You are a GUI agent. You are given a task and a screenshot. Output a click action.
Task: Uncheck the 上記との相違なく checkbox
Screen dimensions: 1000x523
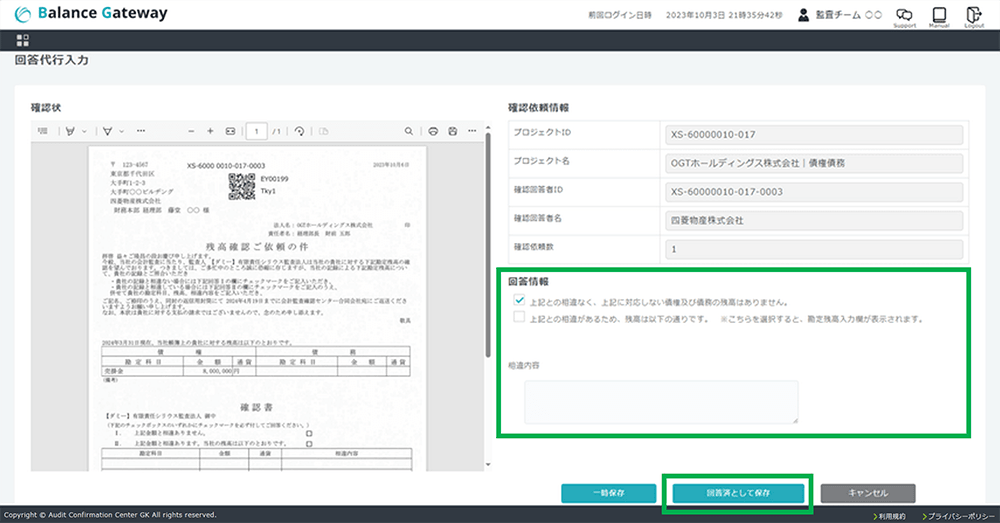(518, 300)
